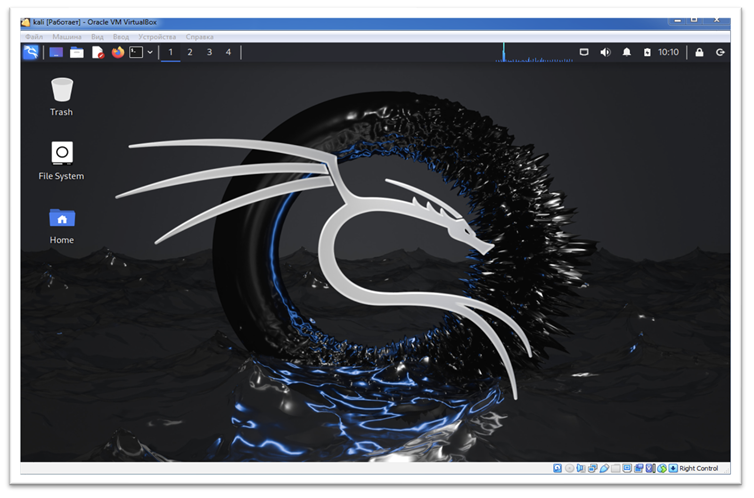Open the File System desktop icon

point(62,161)
